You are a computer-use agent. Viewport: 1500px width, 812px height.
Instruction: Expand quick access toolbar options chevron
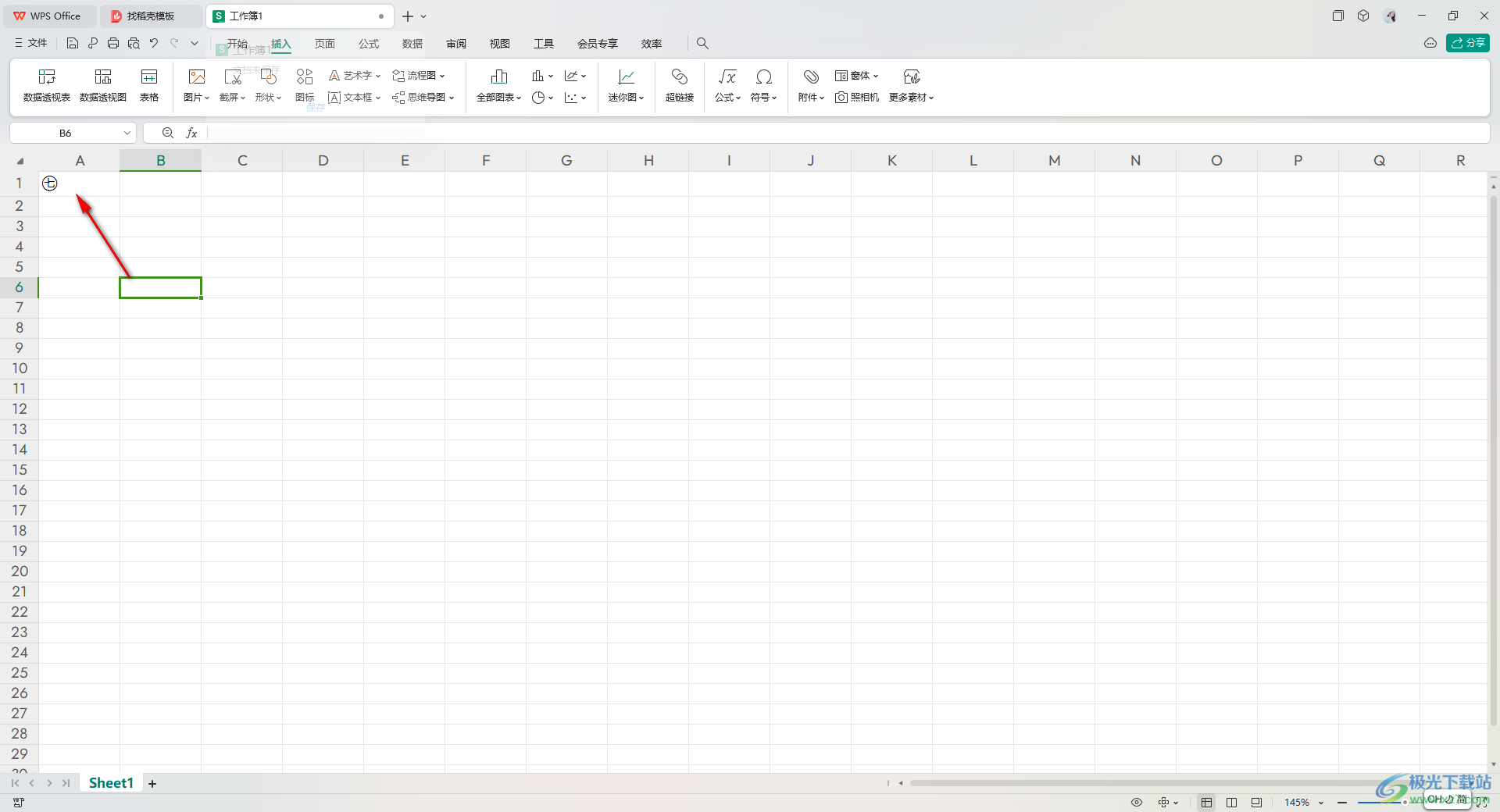pyautogui.click(x=195, y=43)
